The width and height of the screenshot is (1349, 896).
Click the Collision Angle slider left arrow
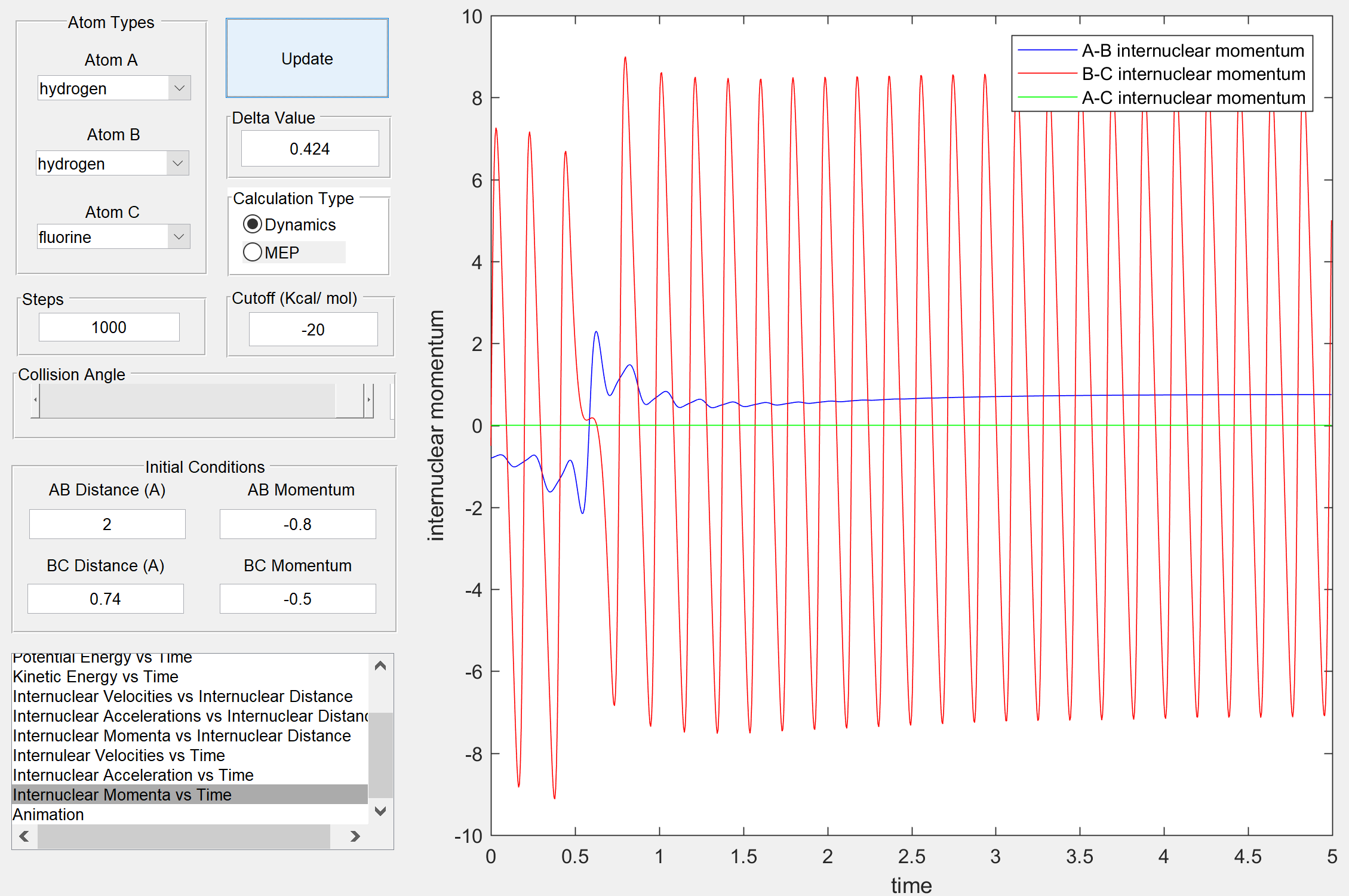[x=36, y=401]
